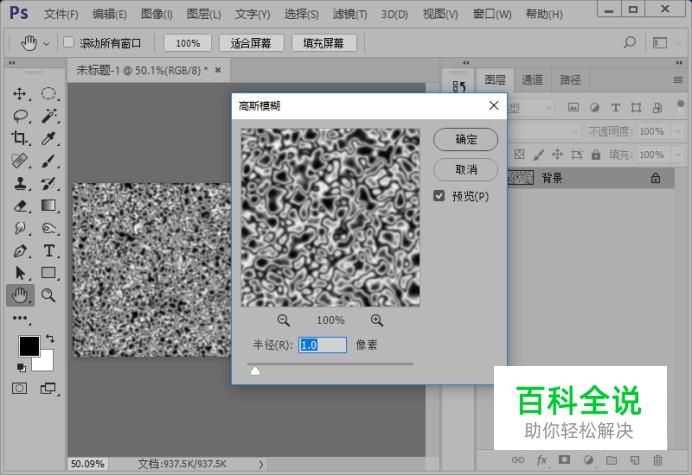Toggle lock position icon

[557, 155]
